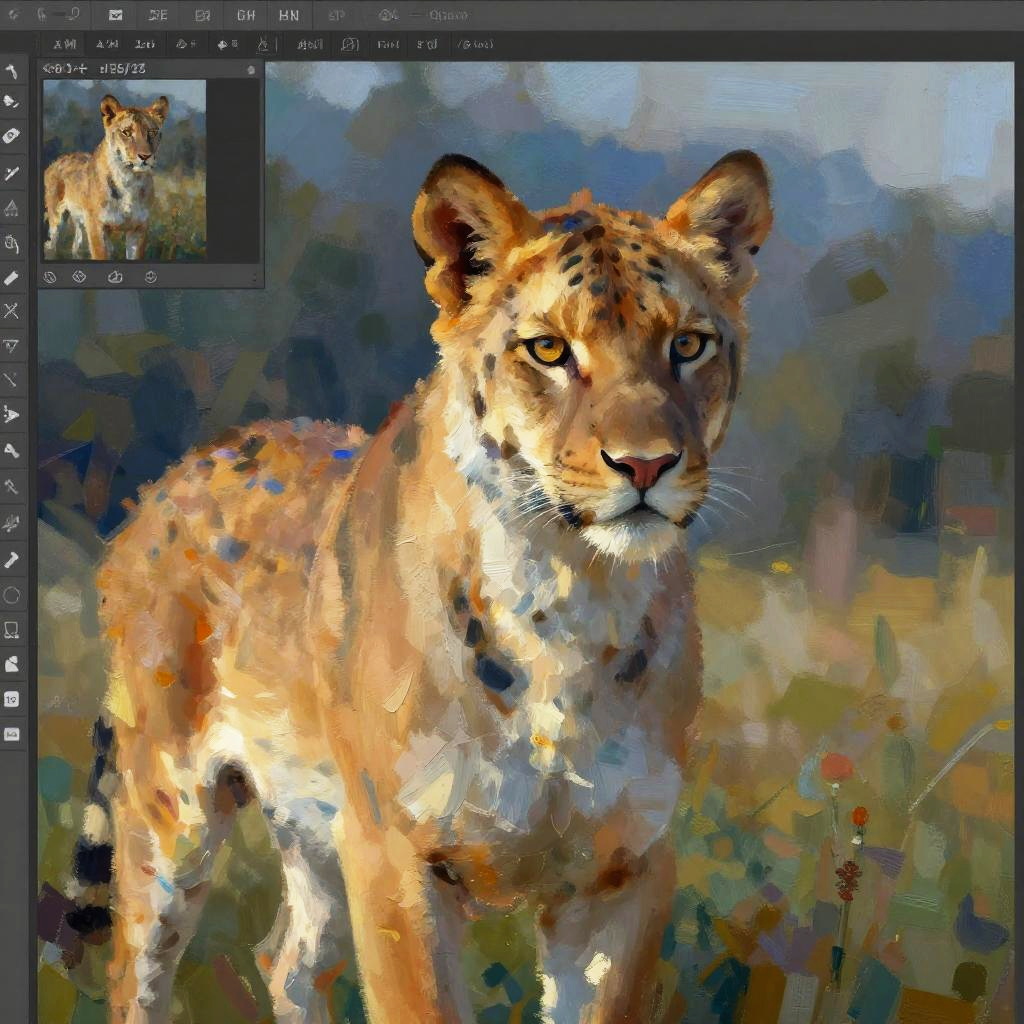Select the arrow pointer tool in left toolbar

tap(12, 414)
